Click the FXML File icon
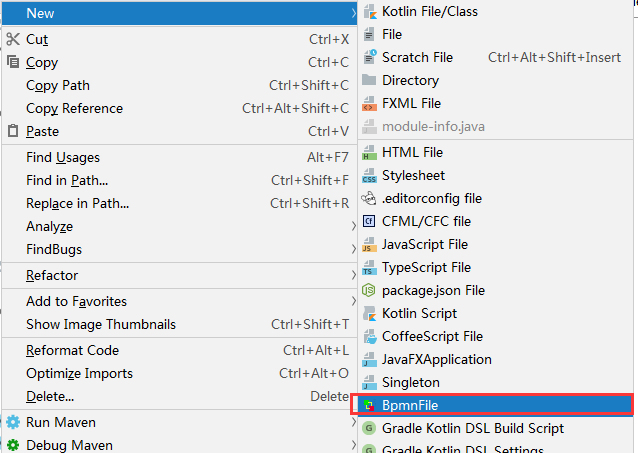This screenshot has width=638, height=453. [x=369, y=103]
